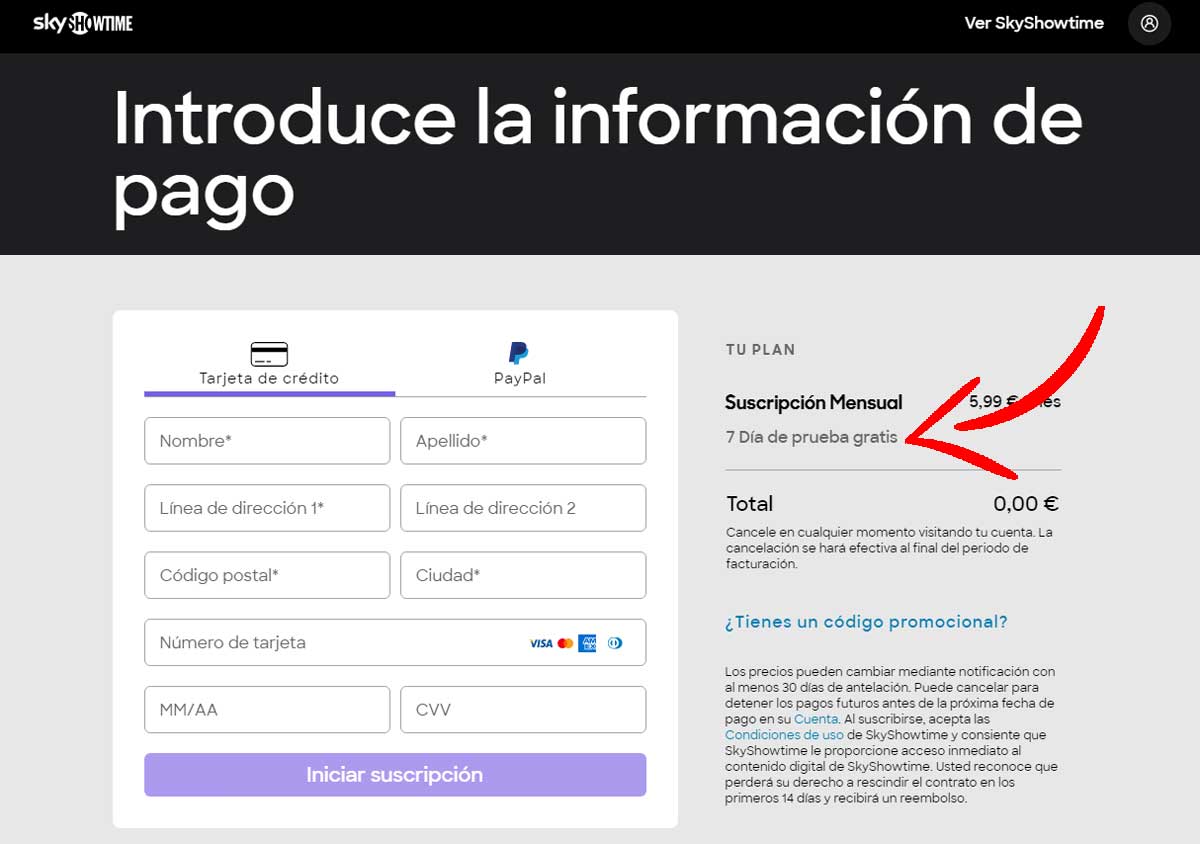Screen dimensions: 1200x844
Task: Switch to the PayPal payment tab
Action: pyautogui.click(x=520, y=366)
